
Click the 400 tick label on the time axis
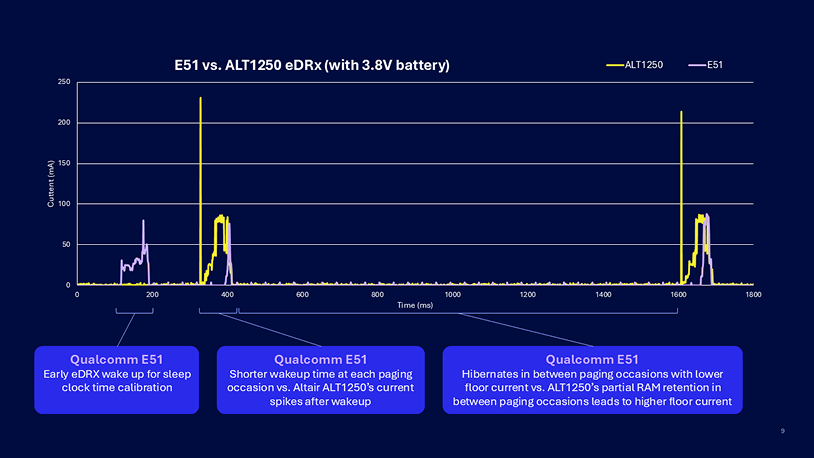click(x=227, y=294)
